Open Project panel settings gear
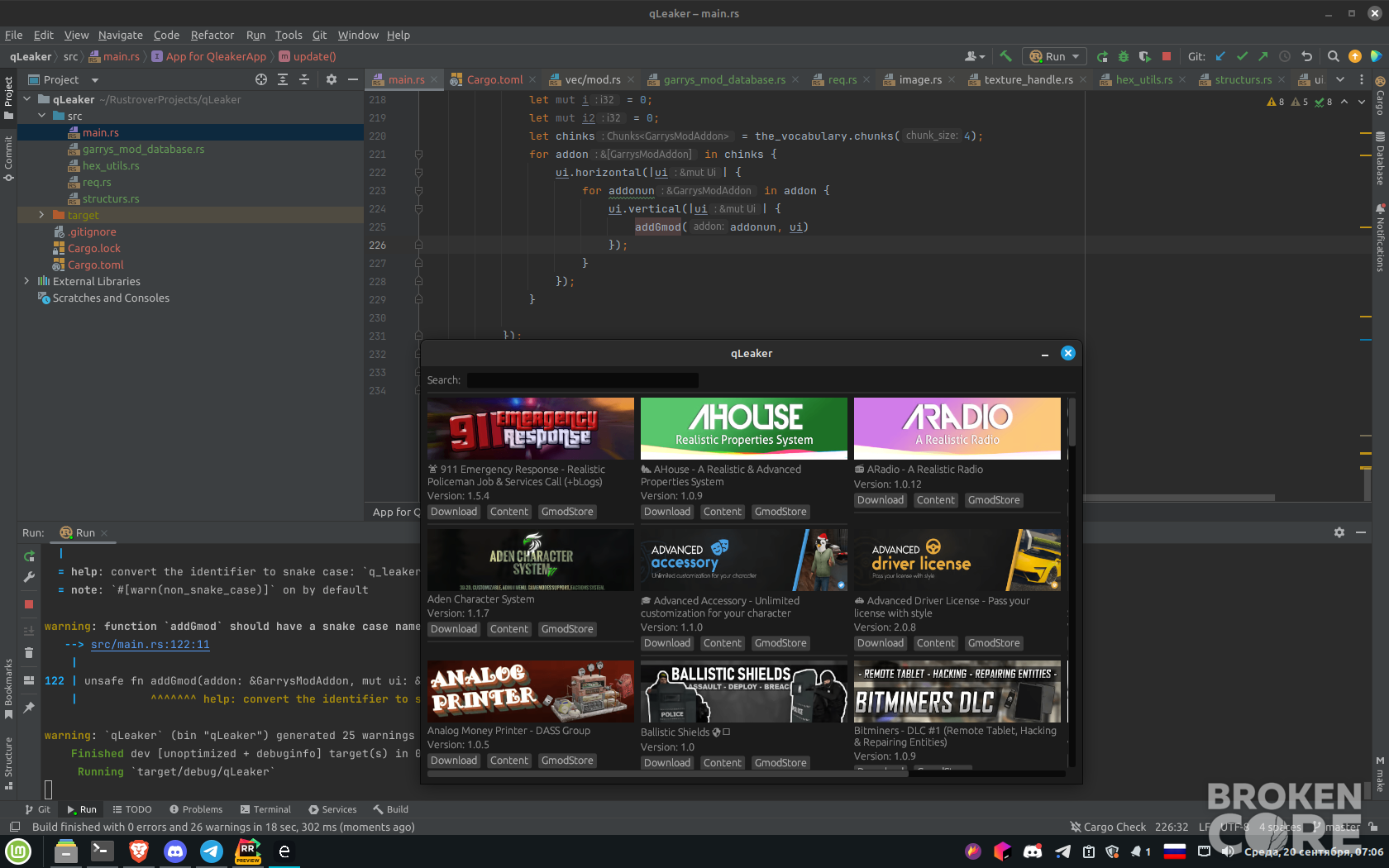This screenshot has height=868, width=1389. click(332, 79)
